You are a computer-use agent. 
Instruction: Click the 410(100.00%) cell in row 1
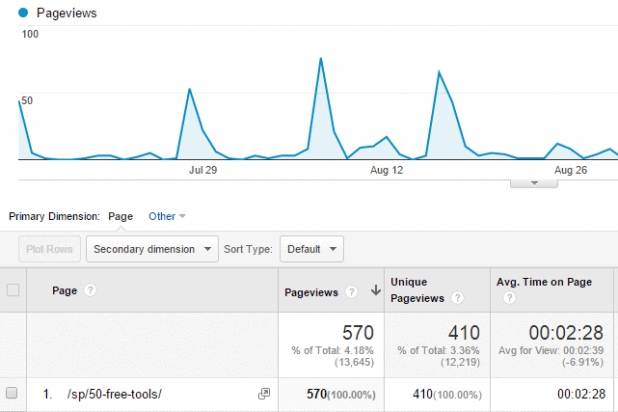point(447,394)
